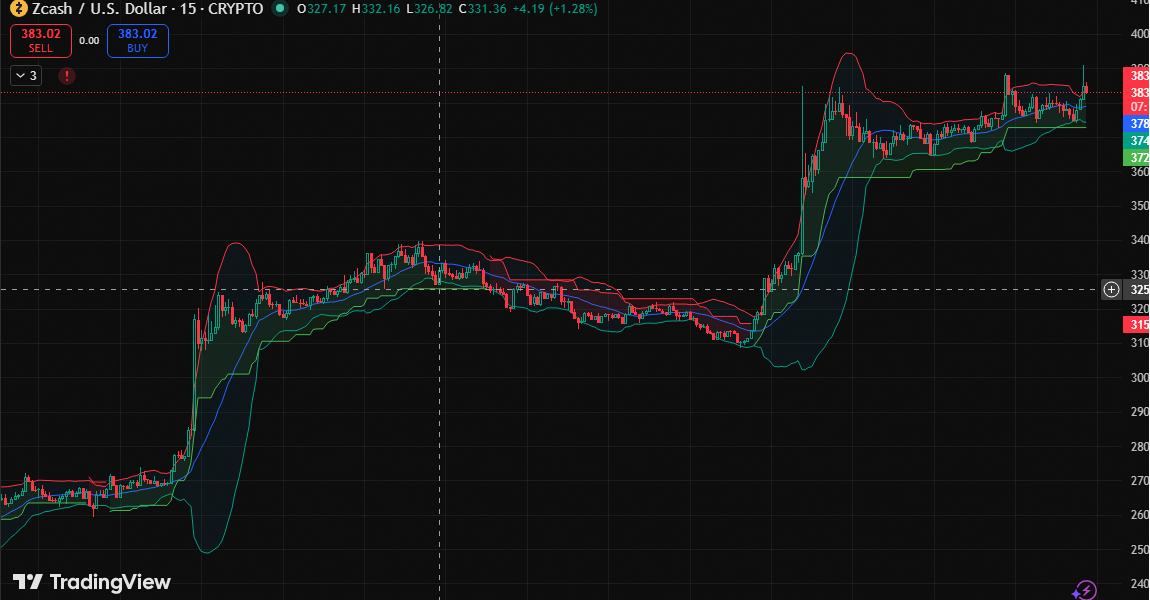Click the 270 price scale label
Screen dimensions: 1150x600
pyautogui.click(x=1139, y=480)
